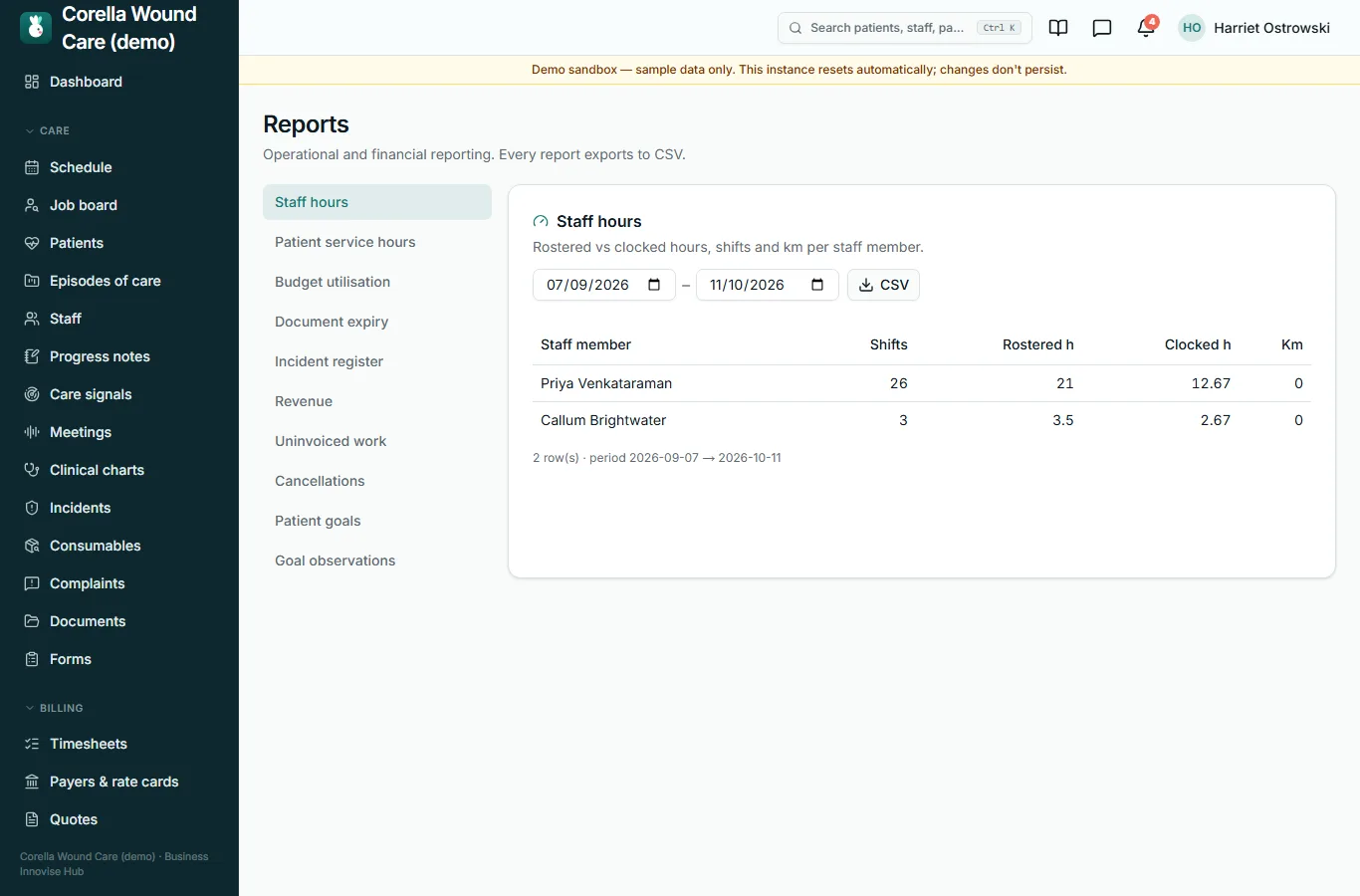Click the Dashboard grid icon
The width and height of the screenshot is (1360, 896).
point(32,82)
